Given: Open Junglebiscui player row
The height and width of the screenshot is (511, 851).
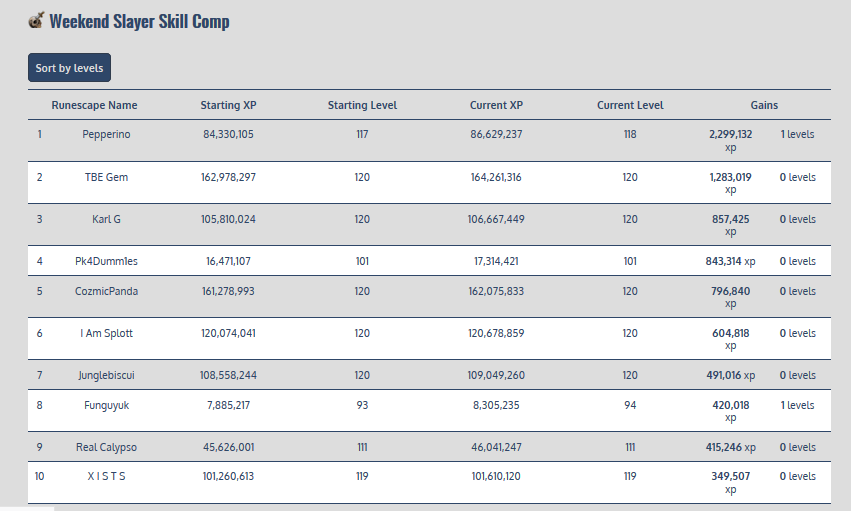Looking at the screenshot, I should tap(106, 375).
